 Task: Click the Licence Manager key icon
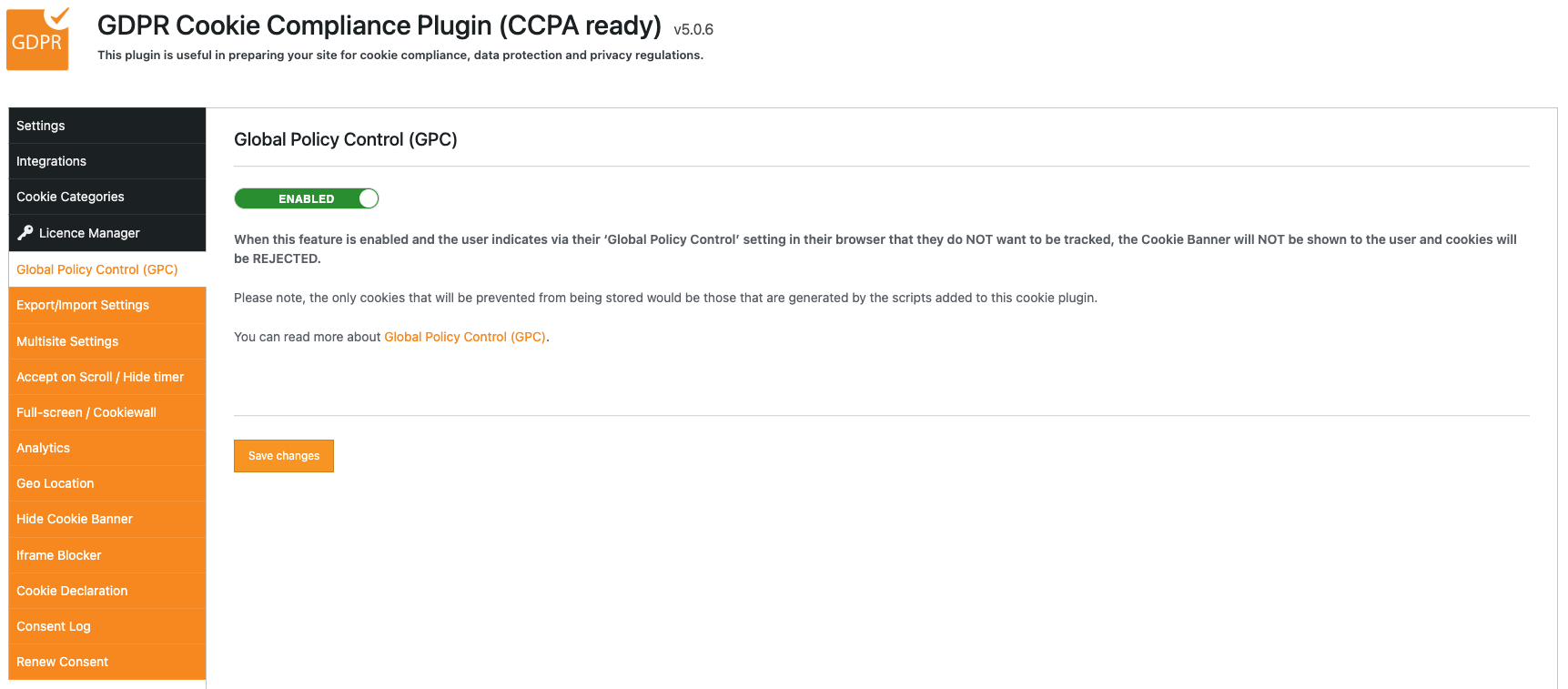click(25, 232)
